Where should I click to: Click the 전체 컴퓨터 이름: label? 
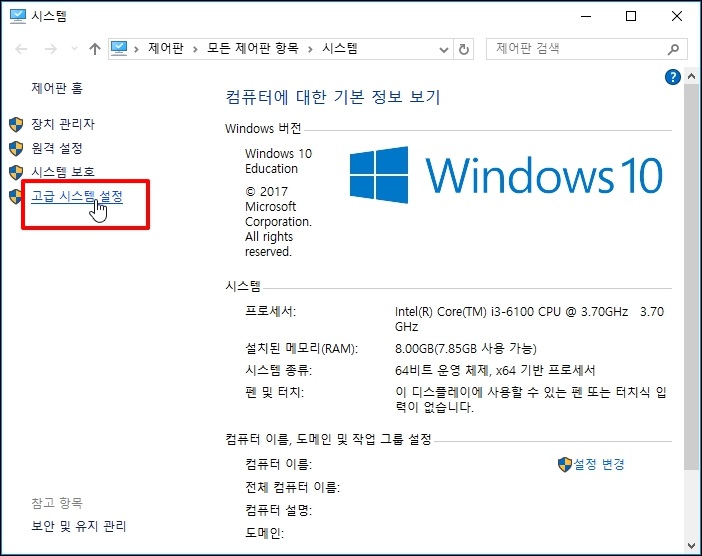coord(292,487)
